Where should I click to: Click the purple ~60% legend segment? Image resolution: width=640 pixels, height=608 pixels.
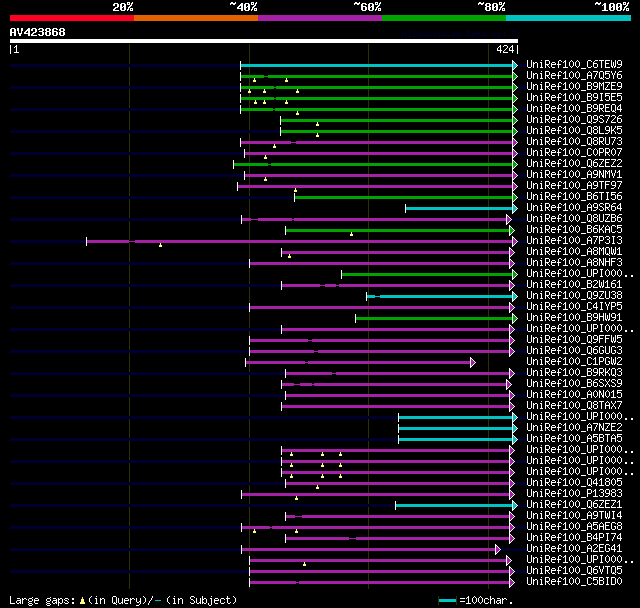pyautogui.click(x=320, y=18)
